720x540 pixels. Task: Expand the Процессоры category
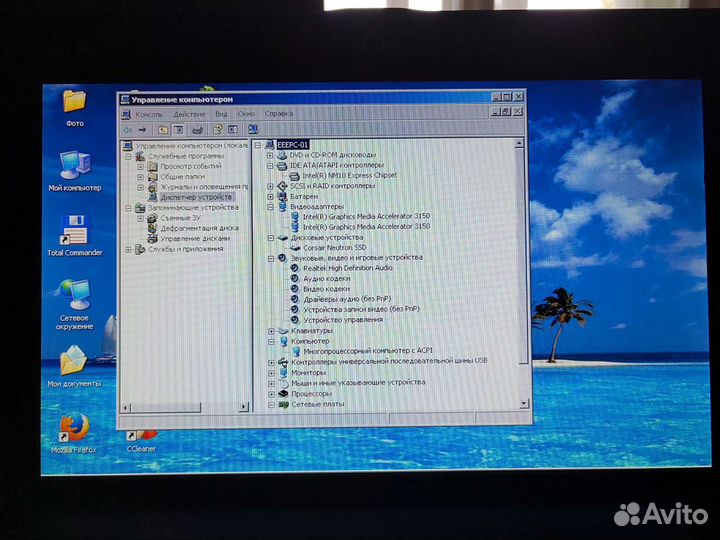[272, 394]
